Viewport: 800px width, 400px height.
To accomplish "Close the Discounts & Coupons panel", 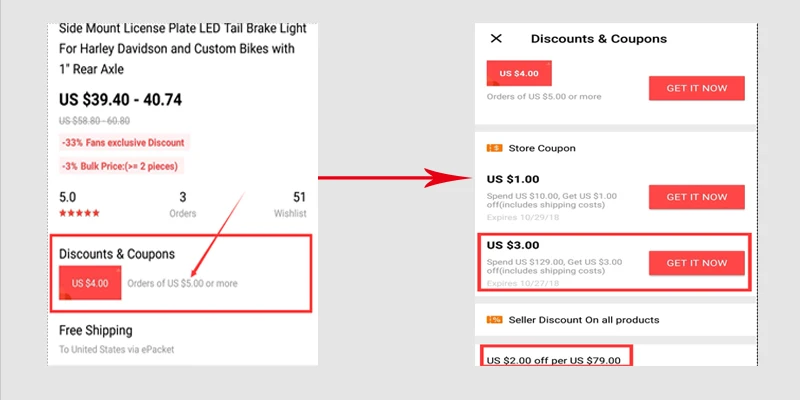I will tap(496, 39).
